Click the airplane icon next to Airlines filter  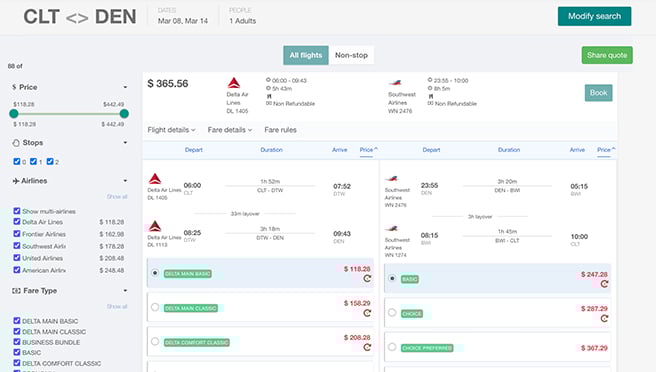click(16, 181)
